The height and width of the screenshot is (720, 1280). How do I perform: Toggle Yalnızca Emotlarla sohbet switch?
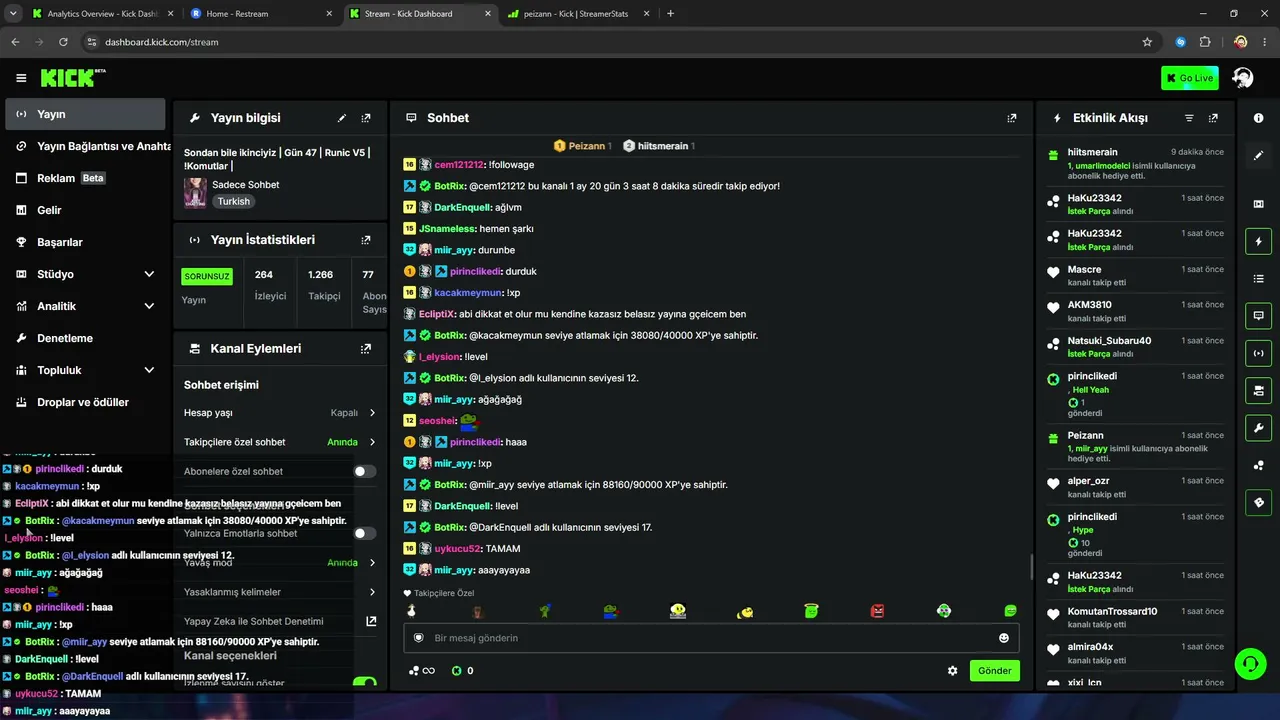point(365,533)
